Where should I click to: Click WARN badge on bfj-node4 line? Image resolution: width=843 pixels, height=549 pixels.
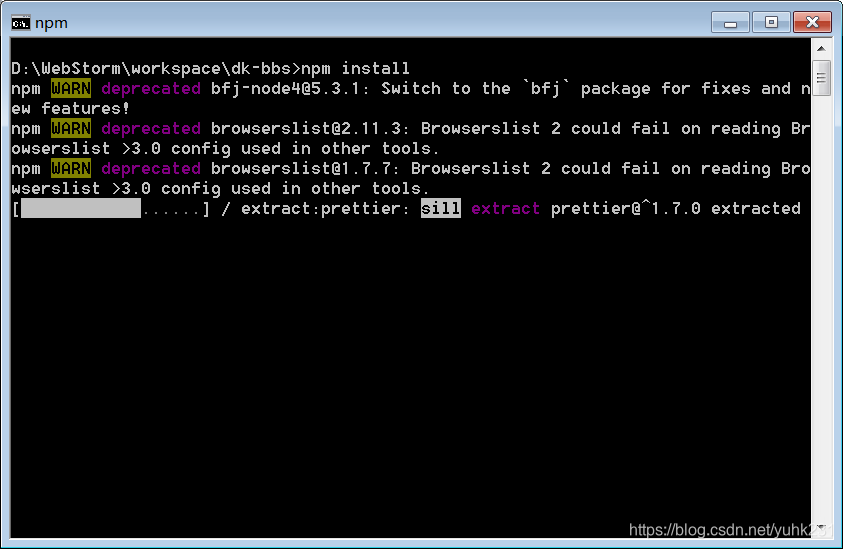click(x=71, y=89)
